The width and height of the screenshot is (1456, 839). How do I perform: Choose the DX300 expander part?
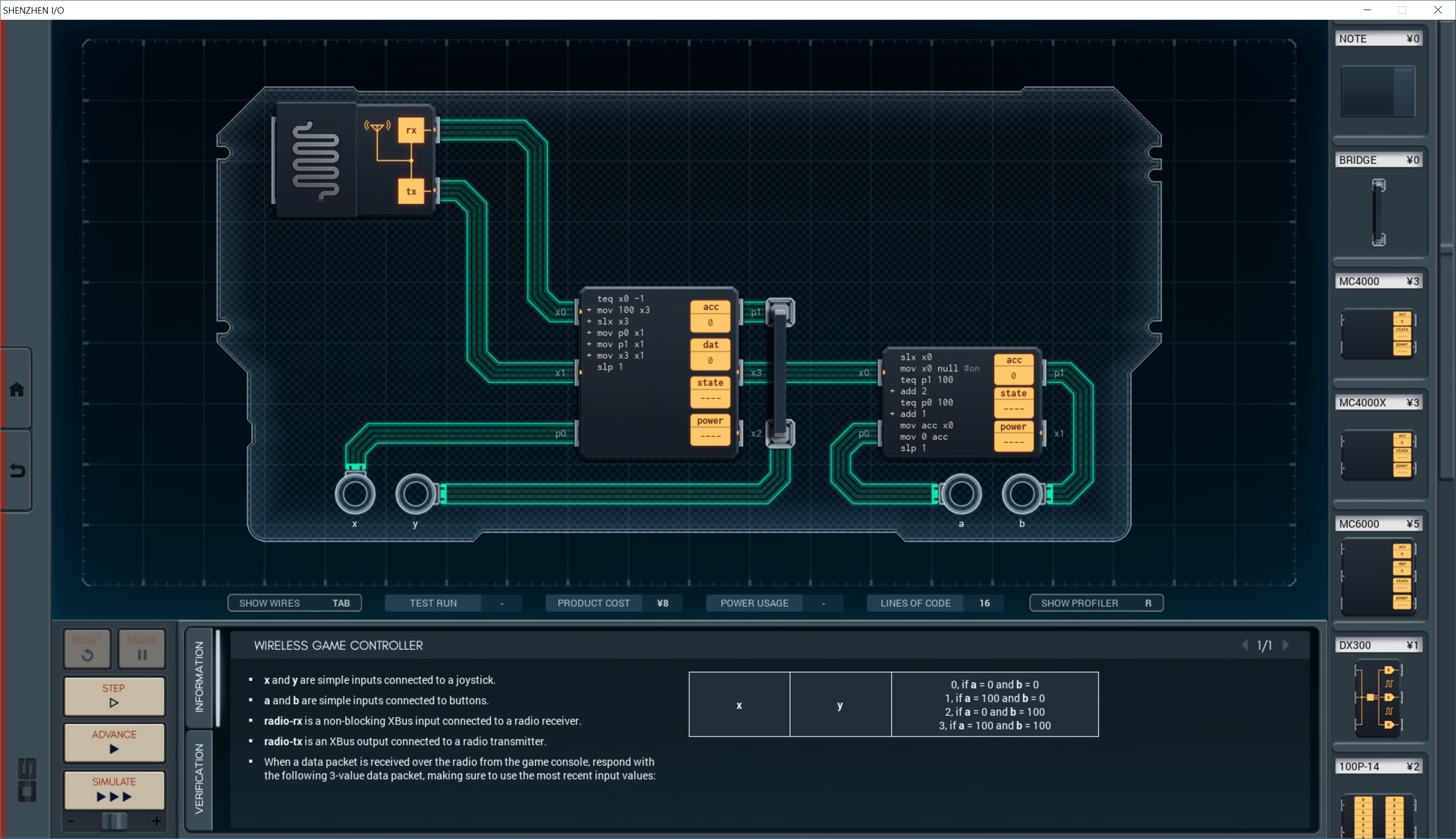pyautogui.click(x=1378, y=697)
